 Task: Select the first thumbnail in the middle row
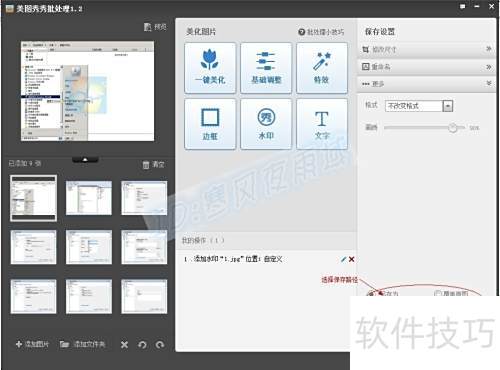click(33, 247)
